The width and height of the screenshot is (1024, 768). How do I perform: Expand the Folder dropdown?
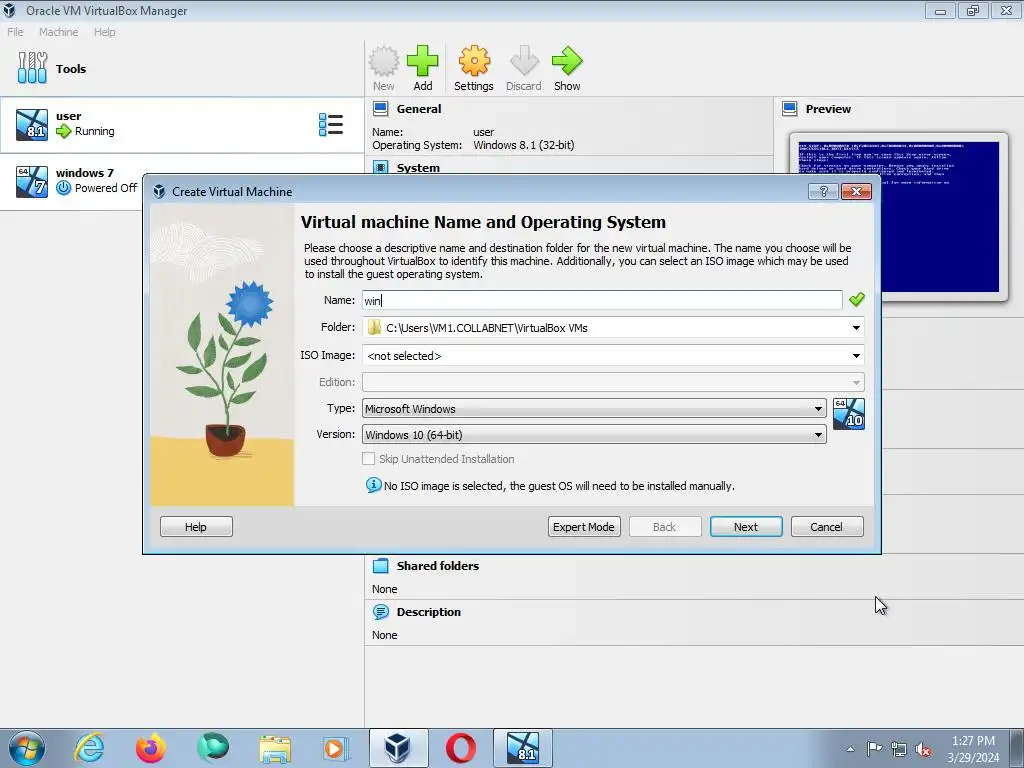[x=856, y=328]
